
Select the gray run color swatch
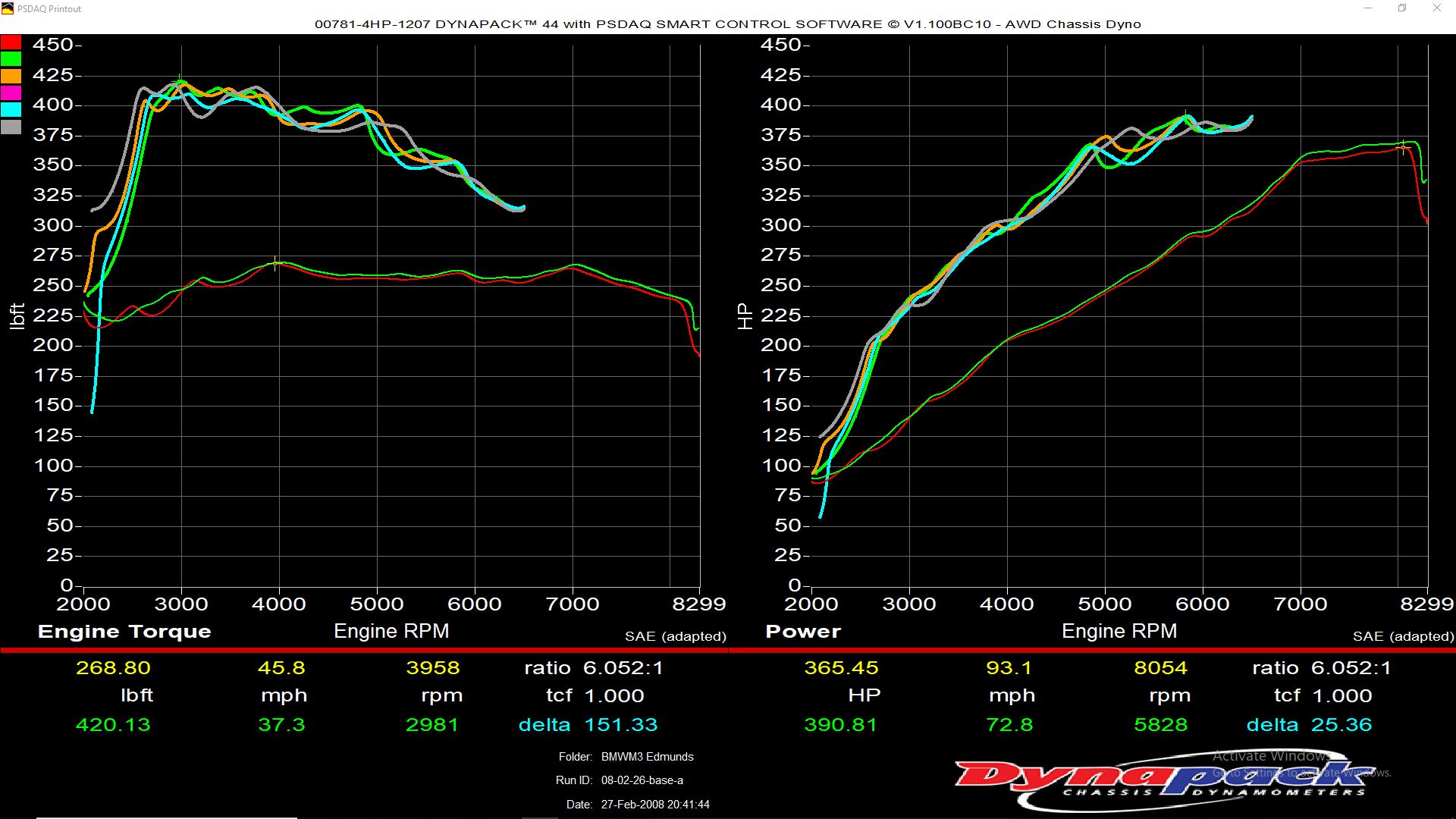point(11,127)
